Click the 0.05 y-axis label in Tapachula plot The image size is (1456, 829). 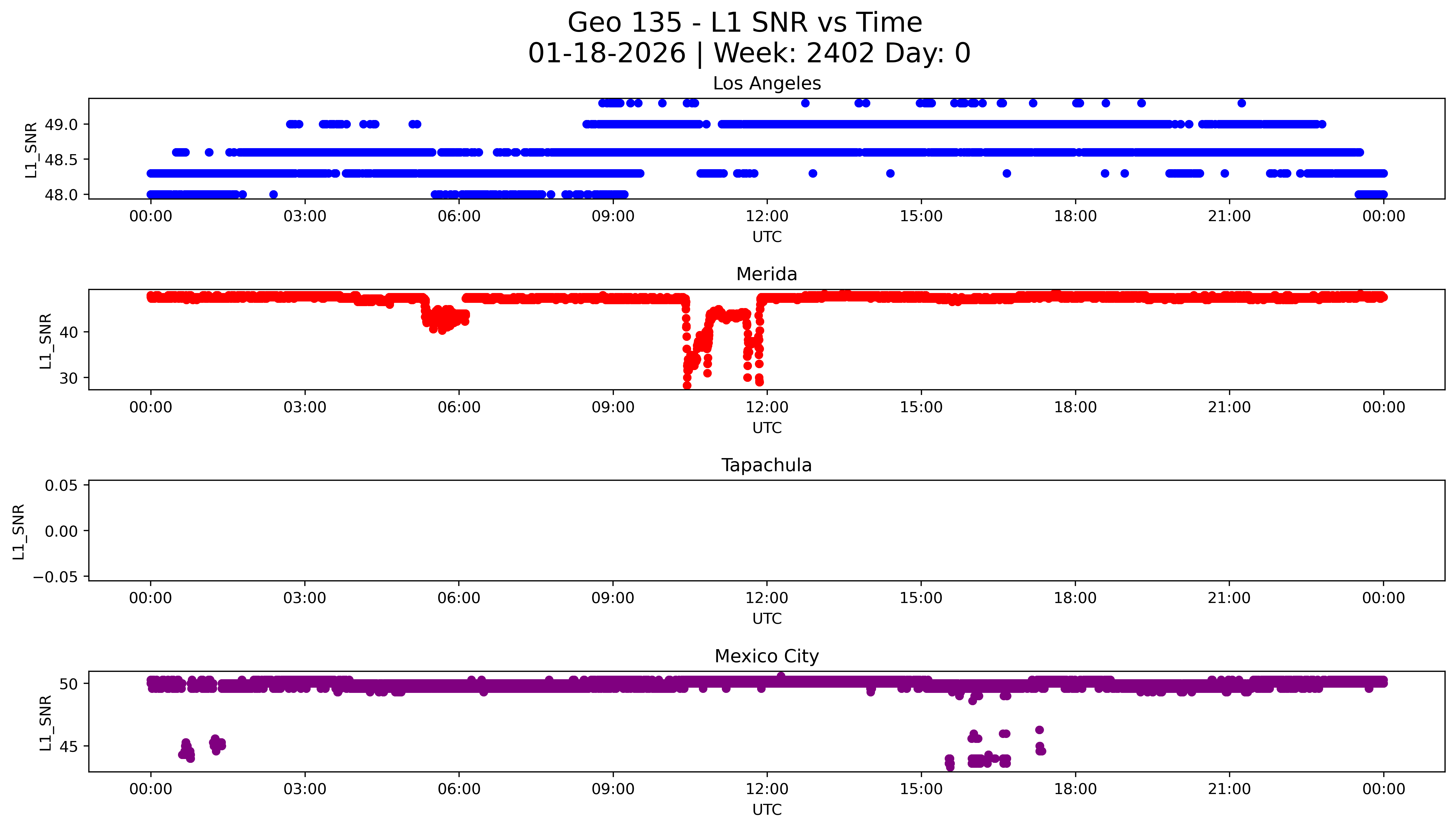(x=61, y=486)
